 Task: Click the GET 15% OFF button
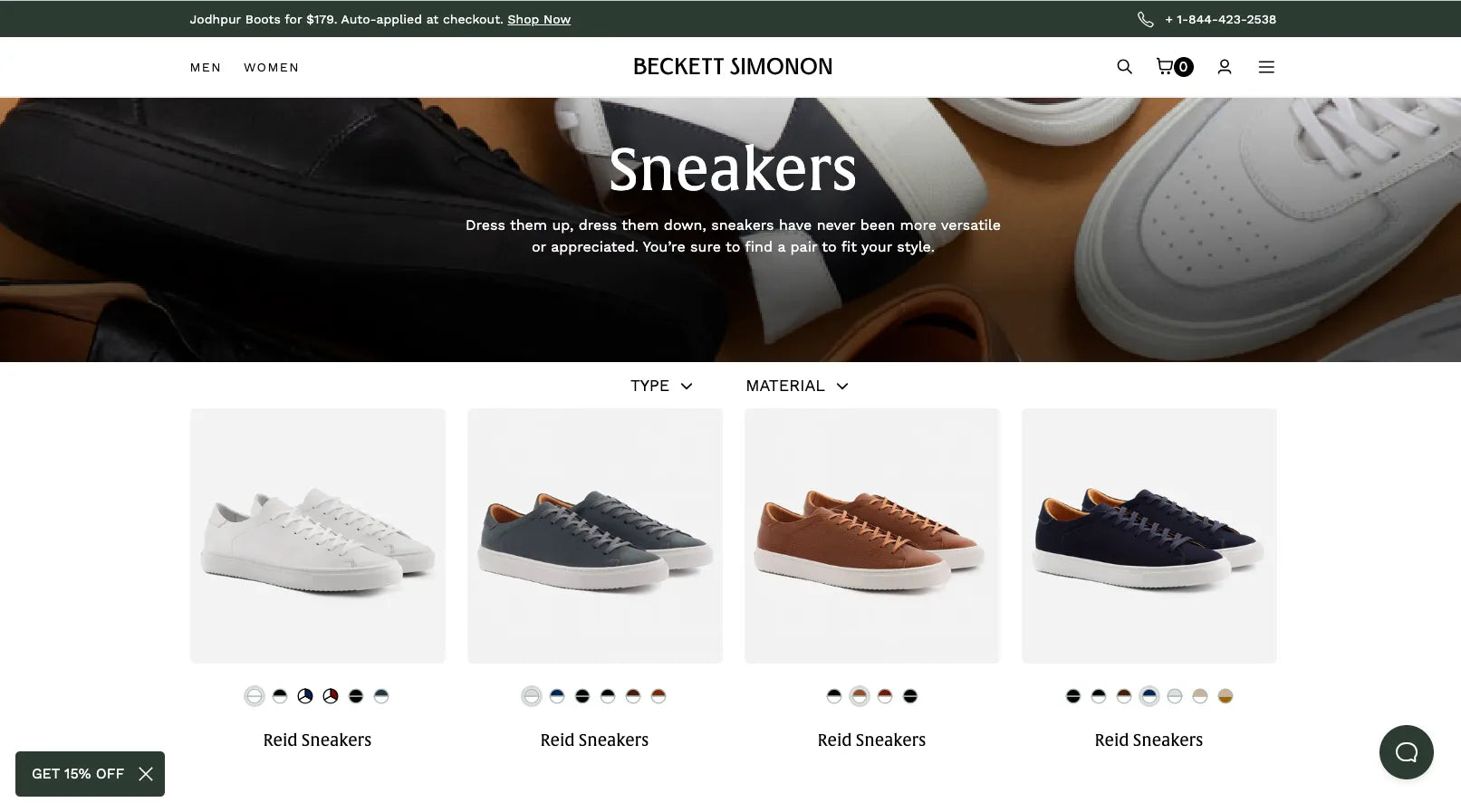click(x=77, y=773)
